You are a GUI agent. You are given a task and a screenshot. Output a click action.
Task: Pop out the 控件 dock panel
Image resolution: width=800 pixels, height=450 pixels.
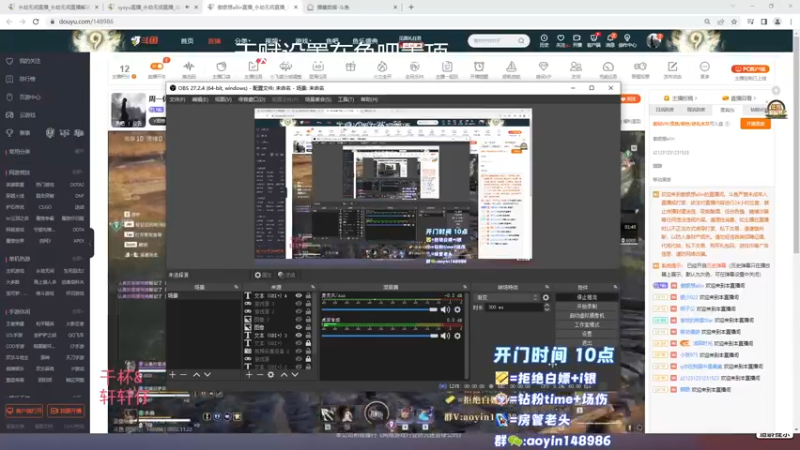point(615,287)
